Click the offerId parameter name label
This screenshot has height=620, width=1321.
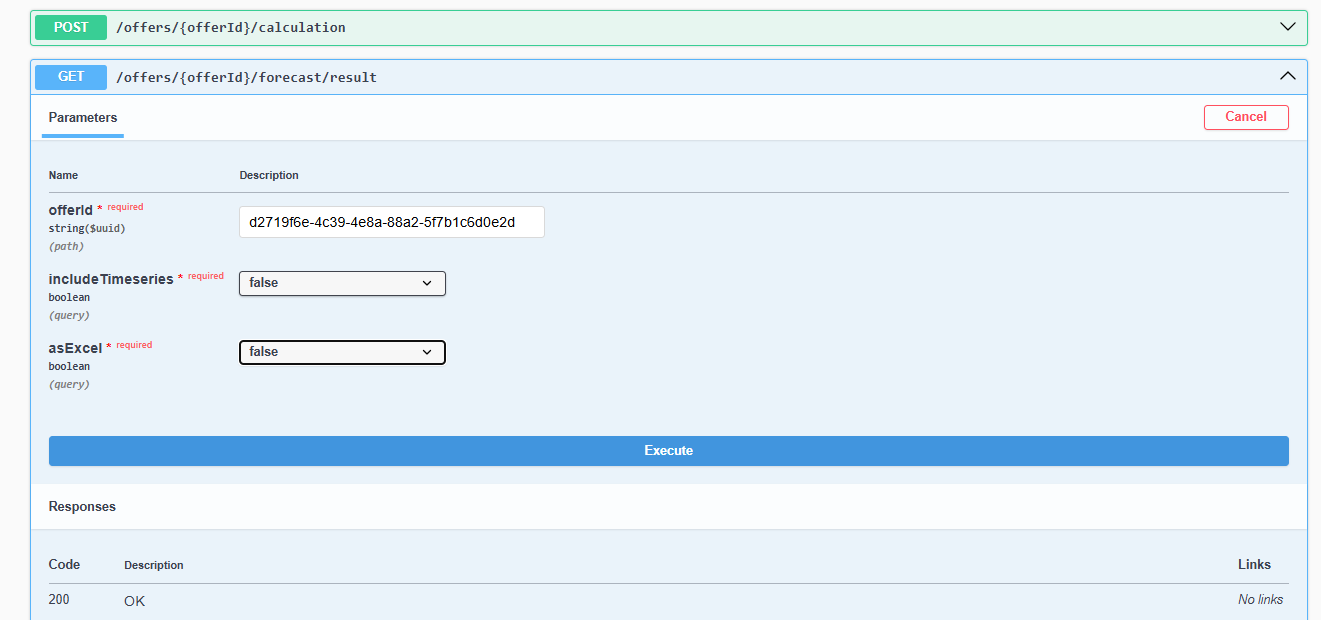[70, 210]
